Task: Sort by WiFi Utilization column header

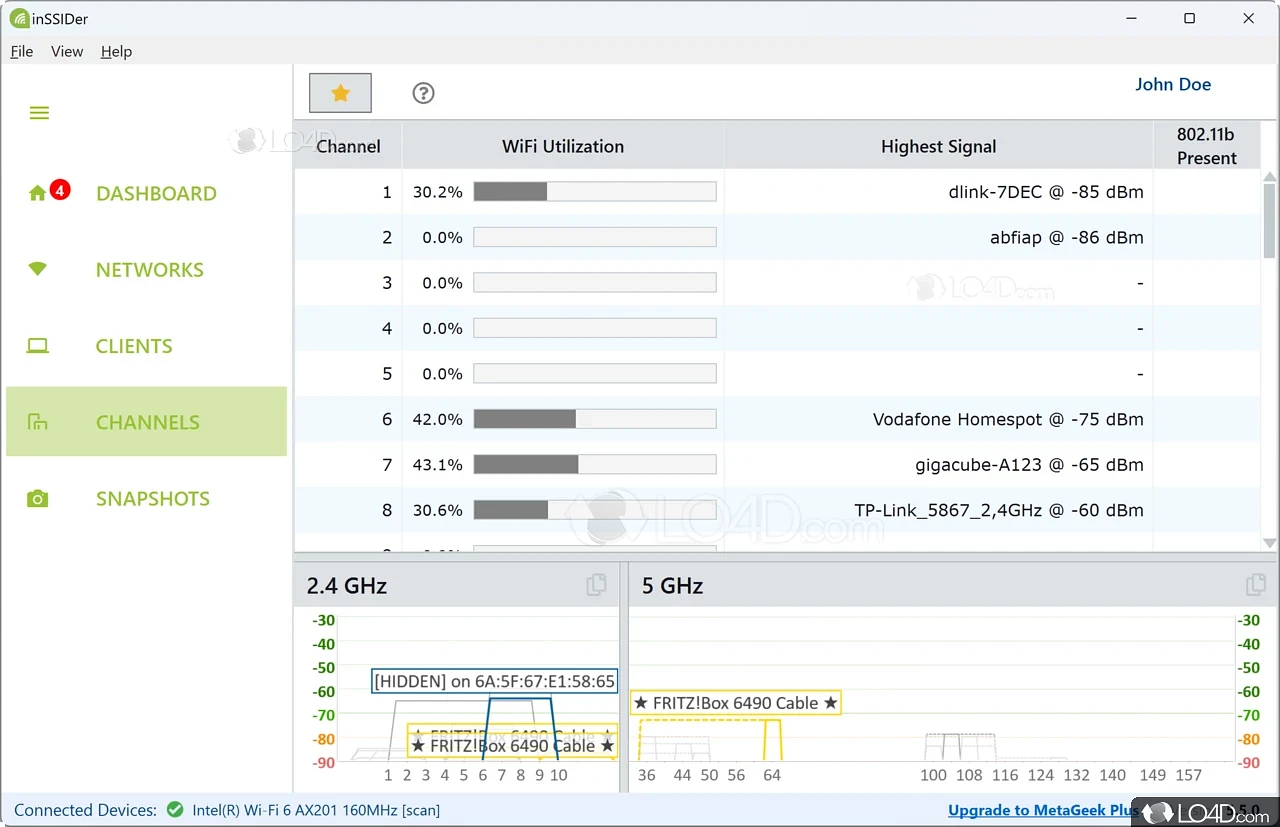Action: point(563,146)
